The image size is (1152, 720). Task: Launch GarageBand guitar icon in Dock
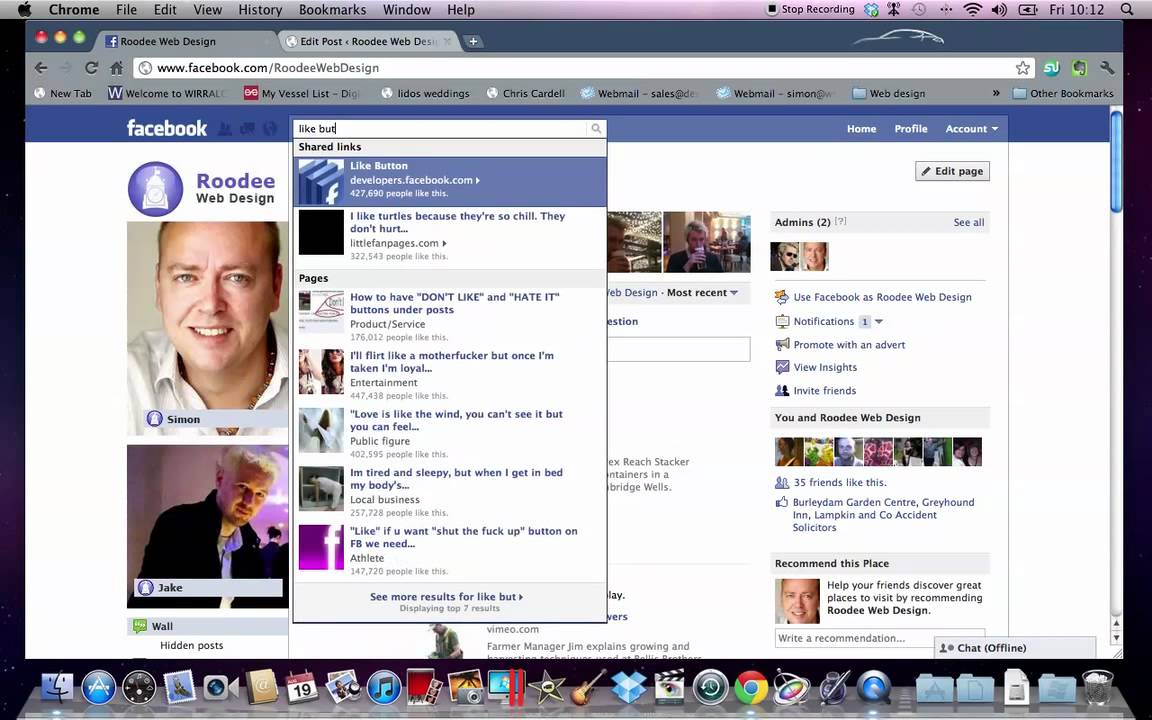click(588, 688)
